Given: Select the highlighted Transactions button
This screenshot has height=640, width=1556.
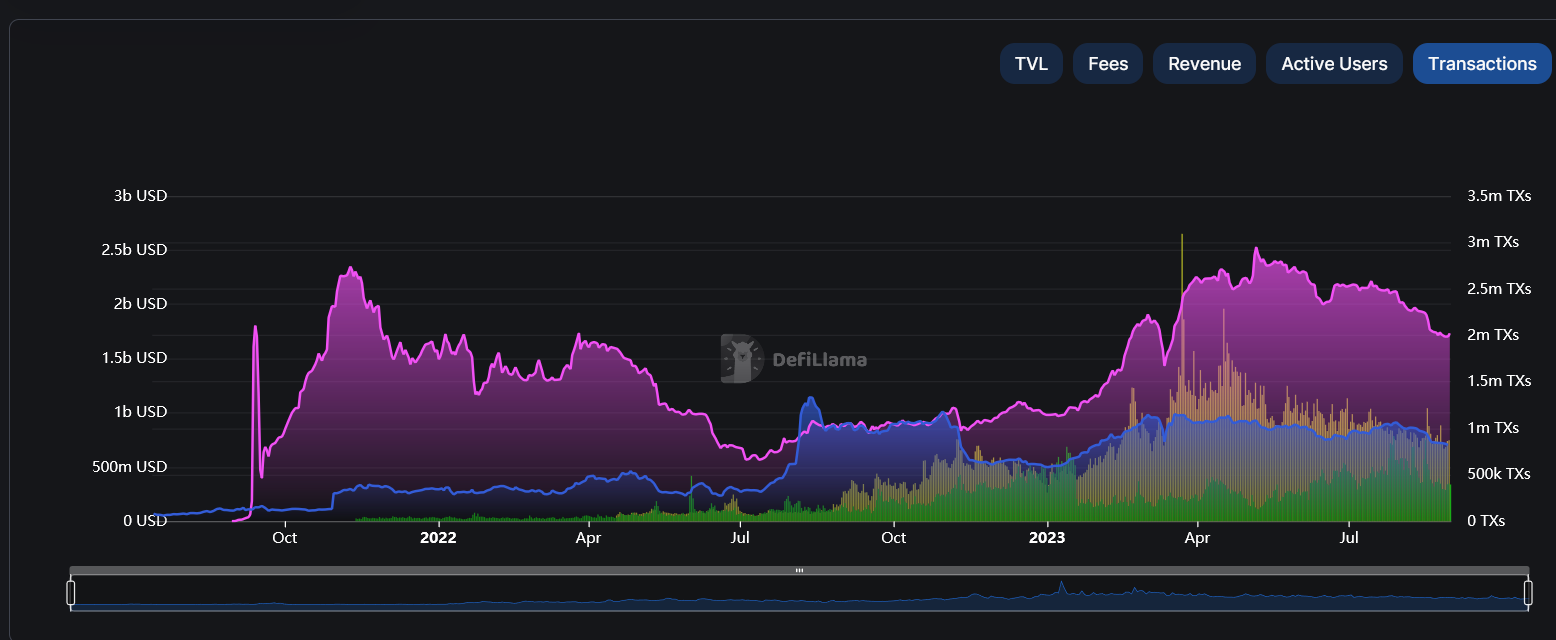Looking at the screenshot, I should [x=1482, y=63].
